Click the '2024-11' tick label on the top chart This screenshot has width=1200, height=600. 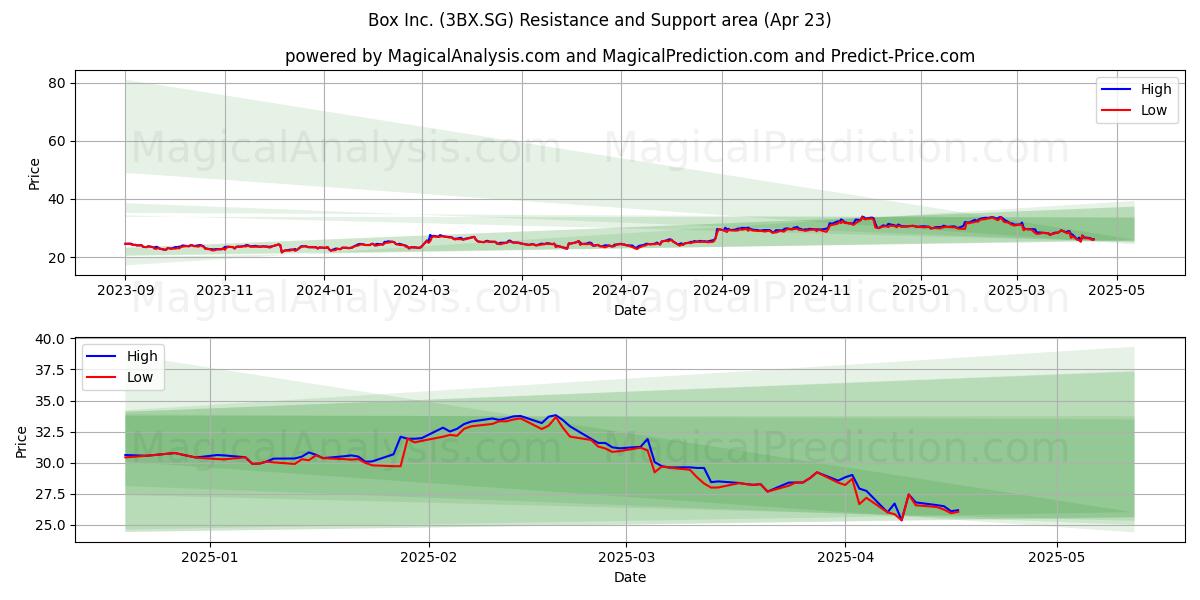(821, 290)
